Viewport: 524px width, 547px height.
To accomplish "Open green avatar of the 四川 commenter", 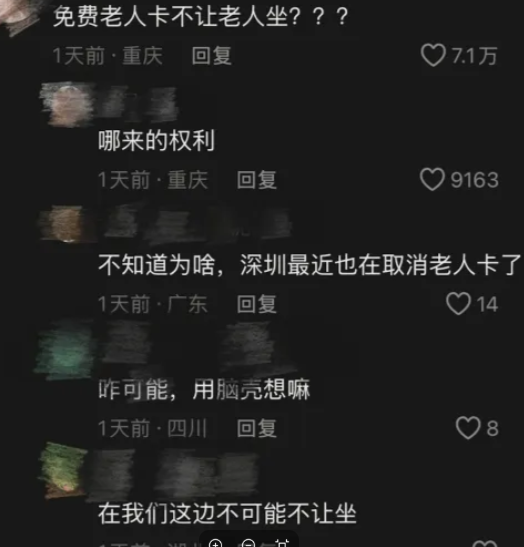I will point(65,351).
